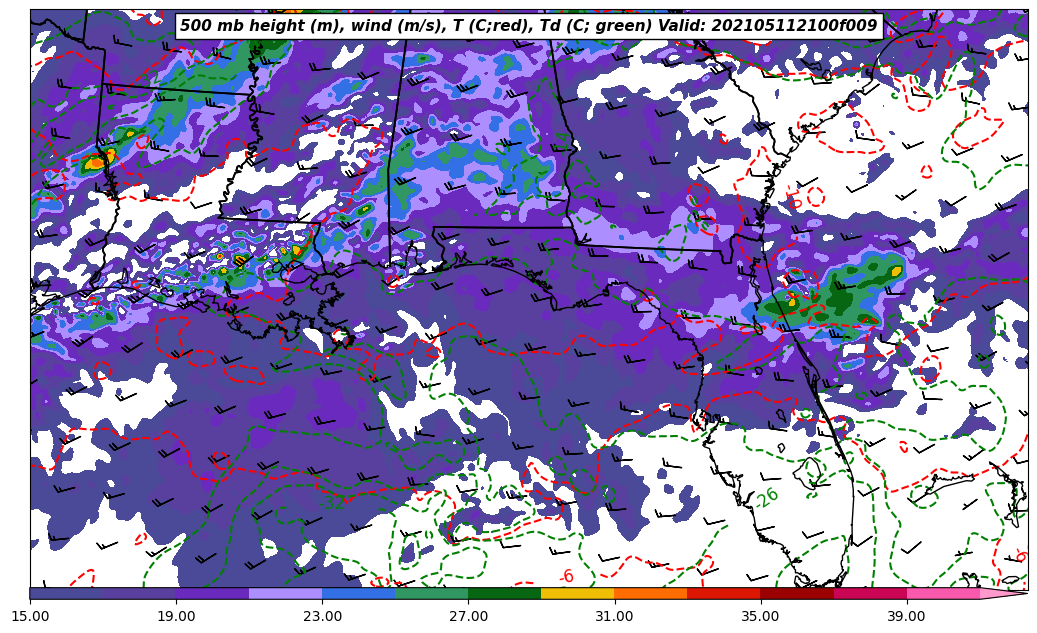This screenshot has height=633, width=1037.
Task: Select the 31.00 colorbar tick label
Action: coord(614,617)
